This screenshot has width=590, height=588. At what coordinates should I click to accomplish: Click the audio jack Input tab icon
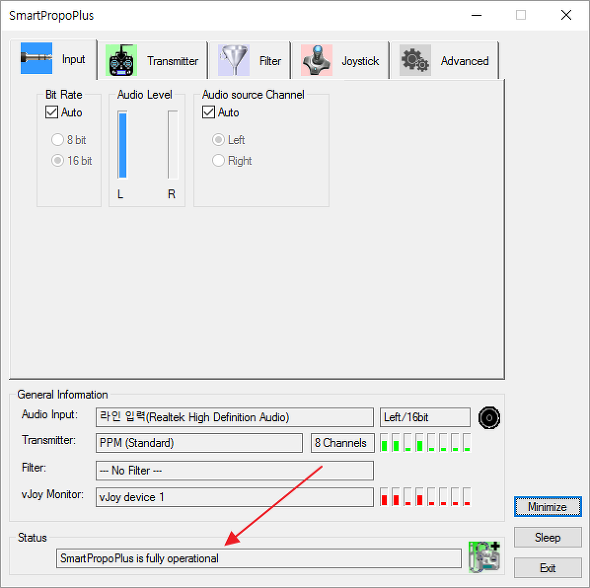coord(36,58)
